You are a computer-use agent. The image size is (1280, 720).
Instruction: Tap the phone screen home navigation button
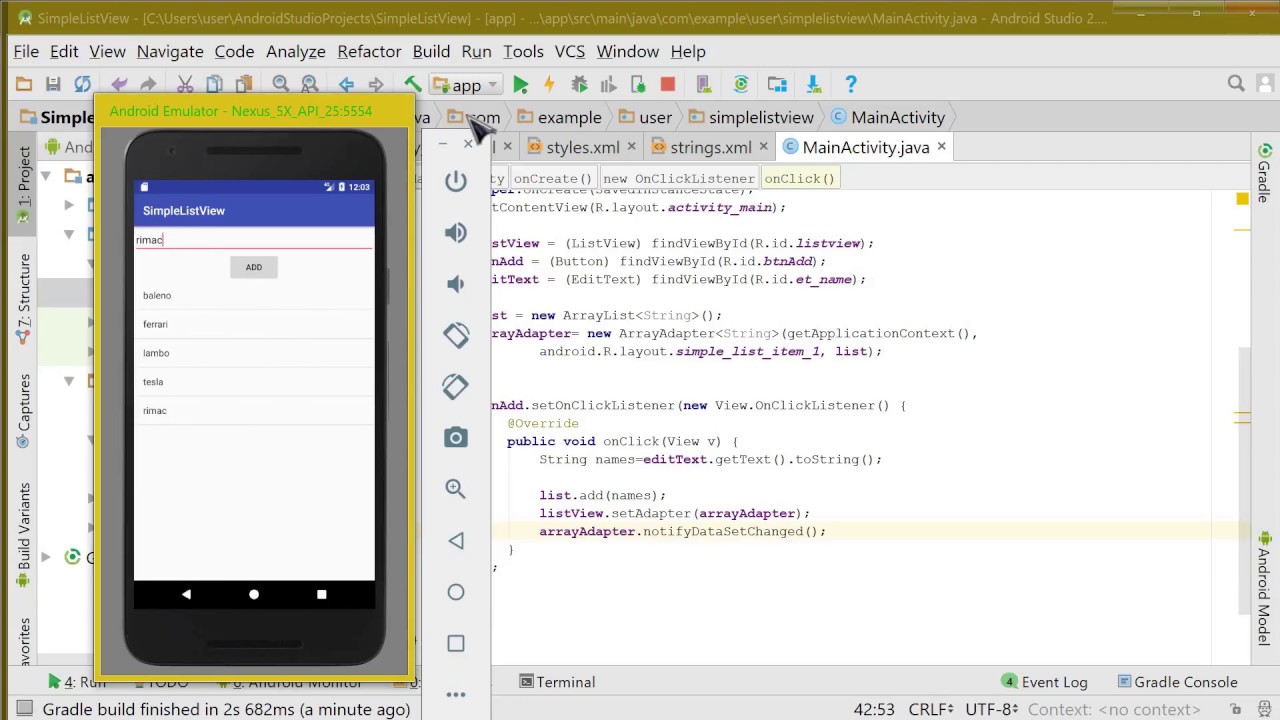coord(254,594)
